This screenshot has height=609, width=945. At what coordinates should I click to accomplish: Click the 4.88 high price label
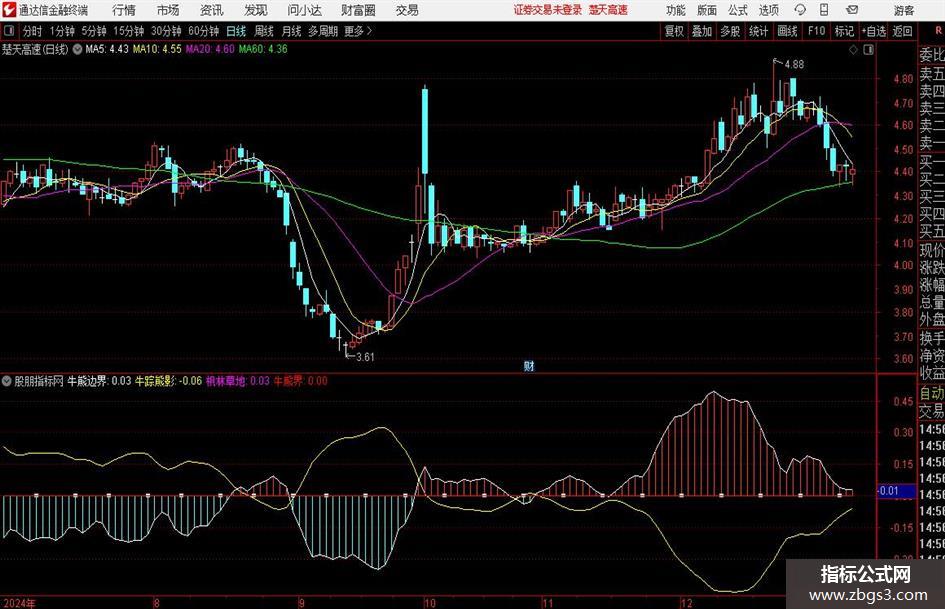(x=794, y=65)
